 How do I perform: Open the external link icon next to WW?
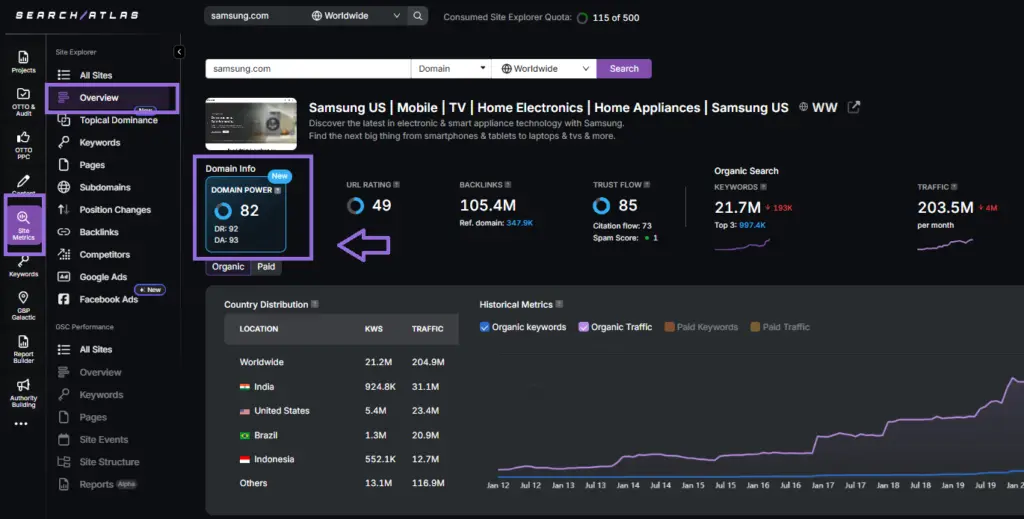tap(854, 107)
